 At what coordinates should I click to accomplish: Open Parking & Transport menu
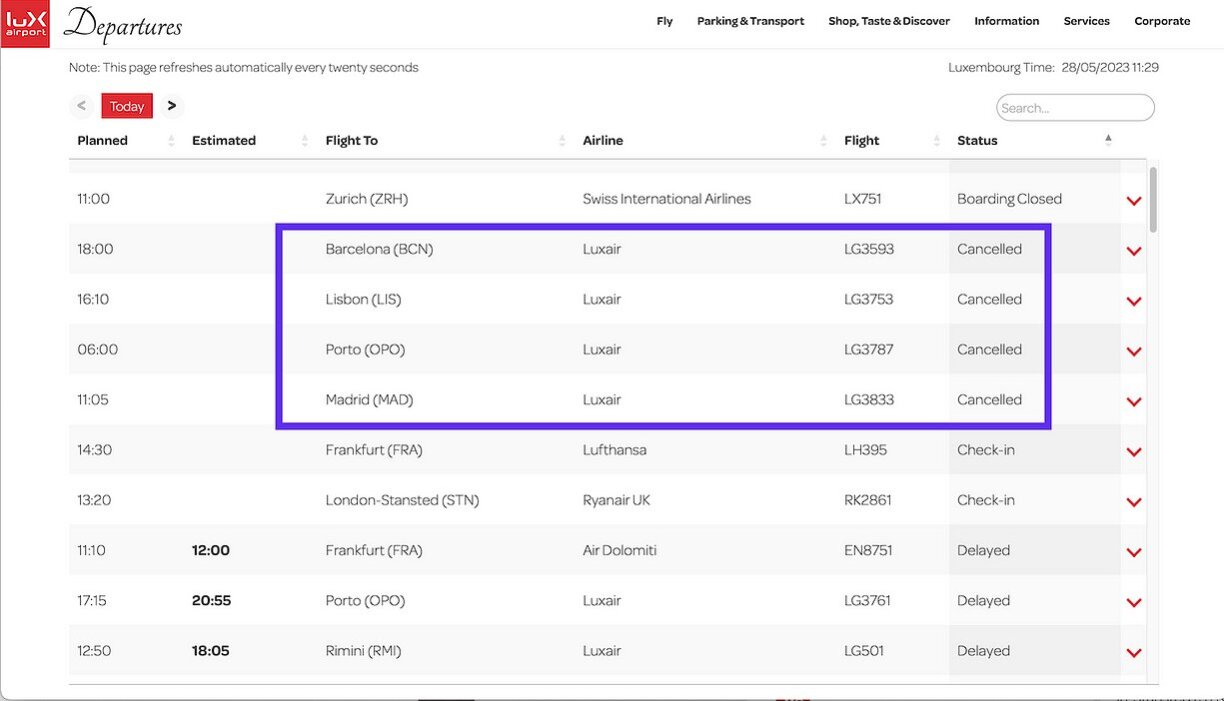750,21
